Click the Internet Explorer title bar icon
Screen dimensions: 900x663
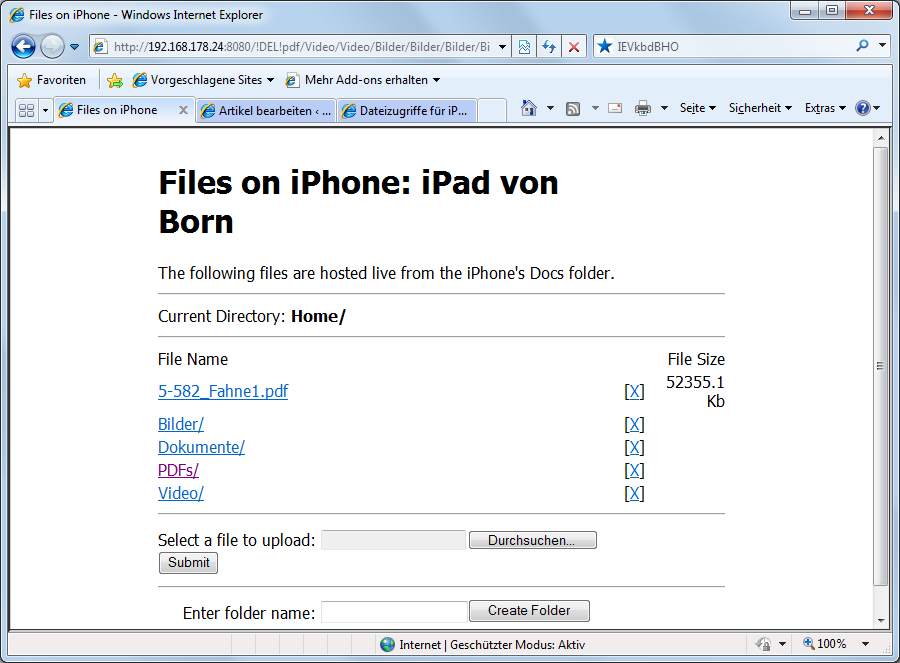pyautogui.click(x=17, y=15)
